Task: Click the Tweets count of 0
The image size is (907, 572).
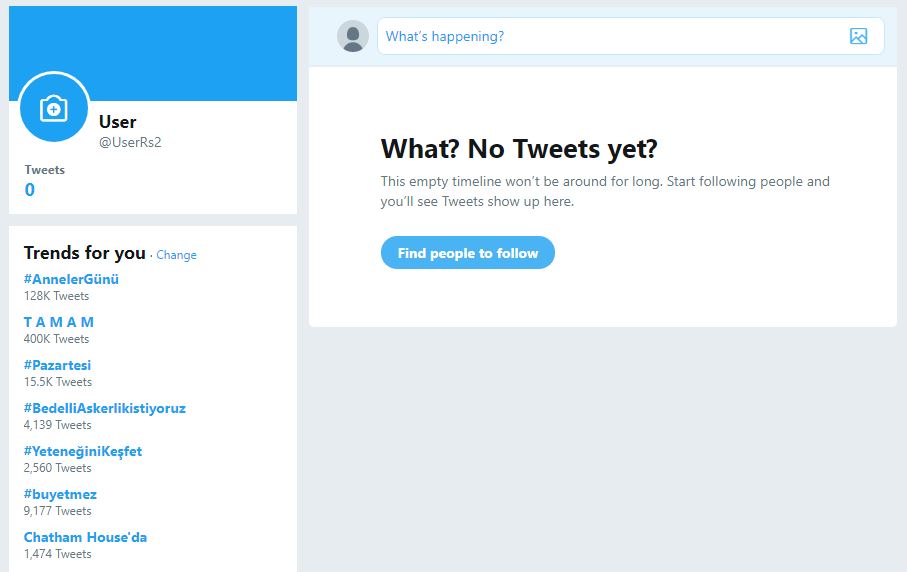Action: 30,190
